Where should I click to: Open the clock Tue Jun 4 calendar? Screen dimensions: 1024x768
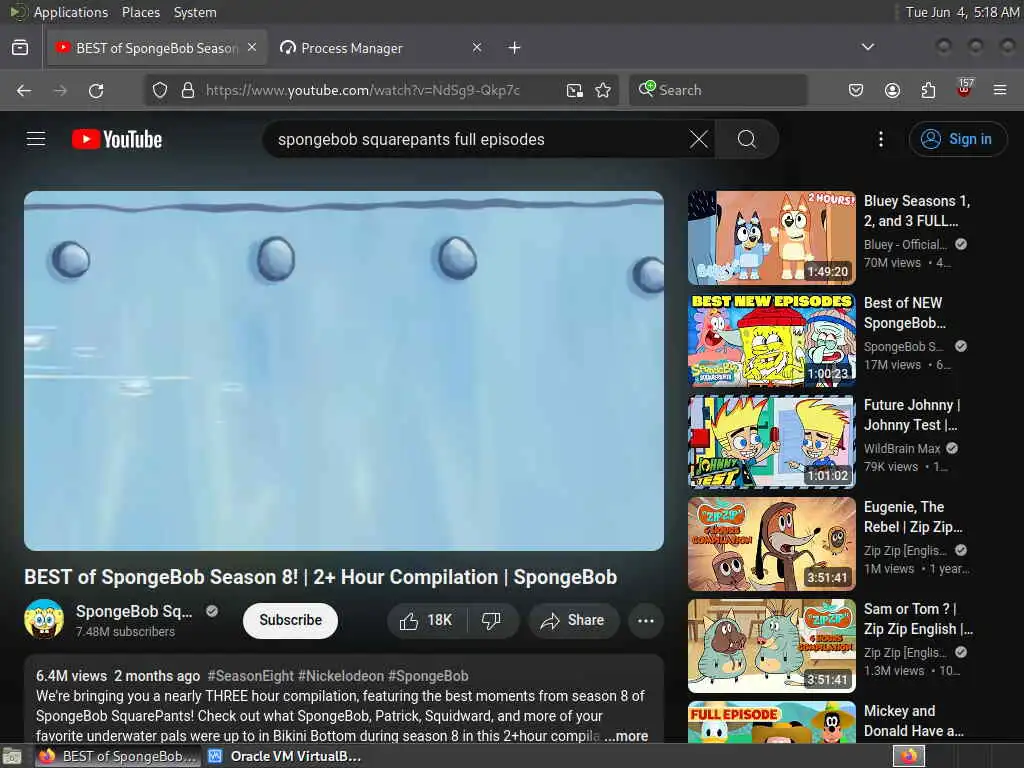962,12
